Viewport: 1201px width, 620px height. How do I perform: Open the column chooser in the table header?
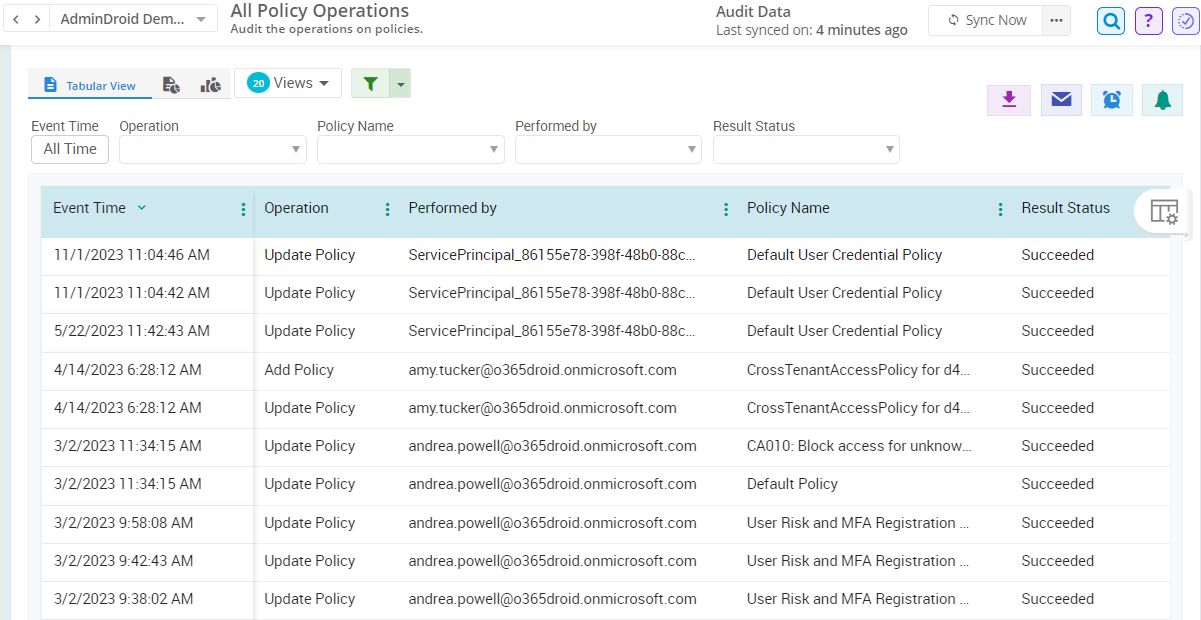(x=1166, y=212)
